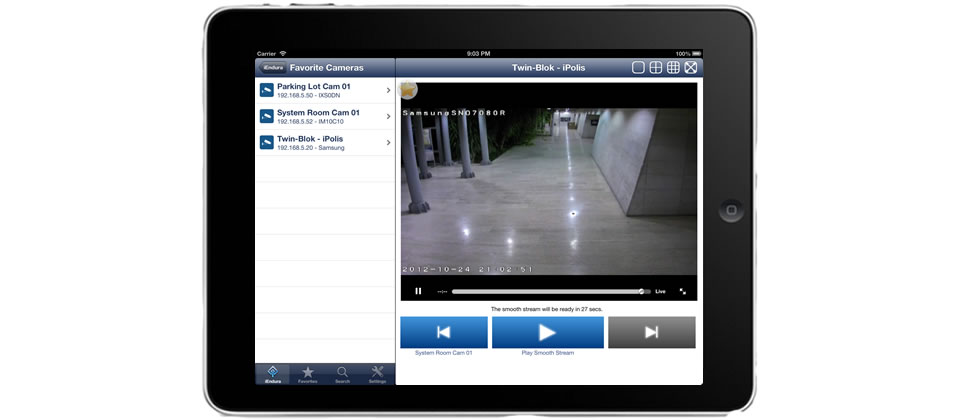Viewport: 960px width, 420px height.
Task: Expand System Room Cam 01 chevron
Action: pyautogui.click(x=389, y=116)
